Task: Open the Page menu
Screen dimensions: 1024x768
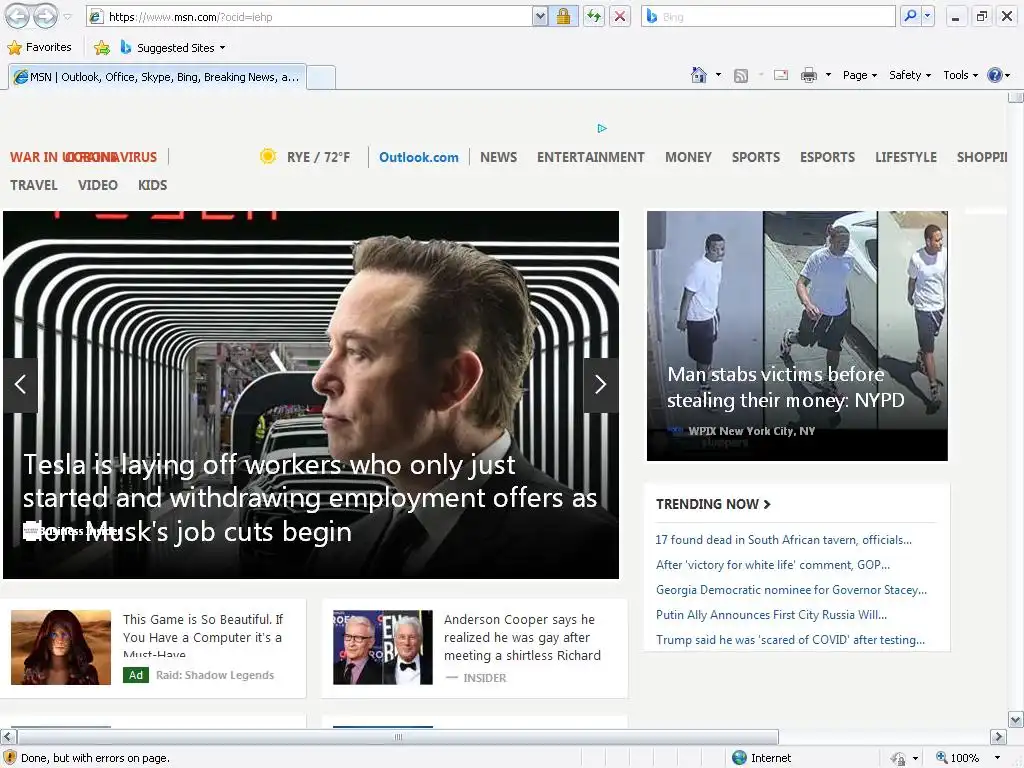Action: coord(859,75)
